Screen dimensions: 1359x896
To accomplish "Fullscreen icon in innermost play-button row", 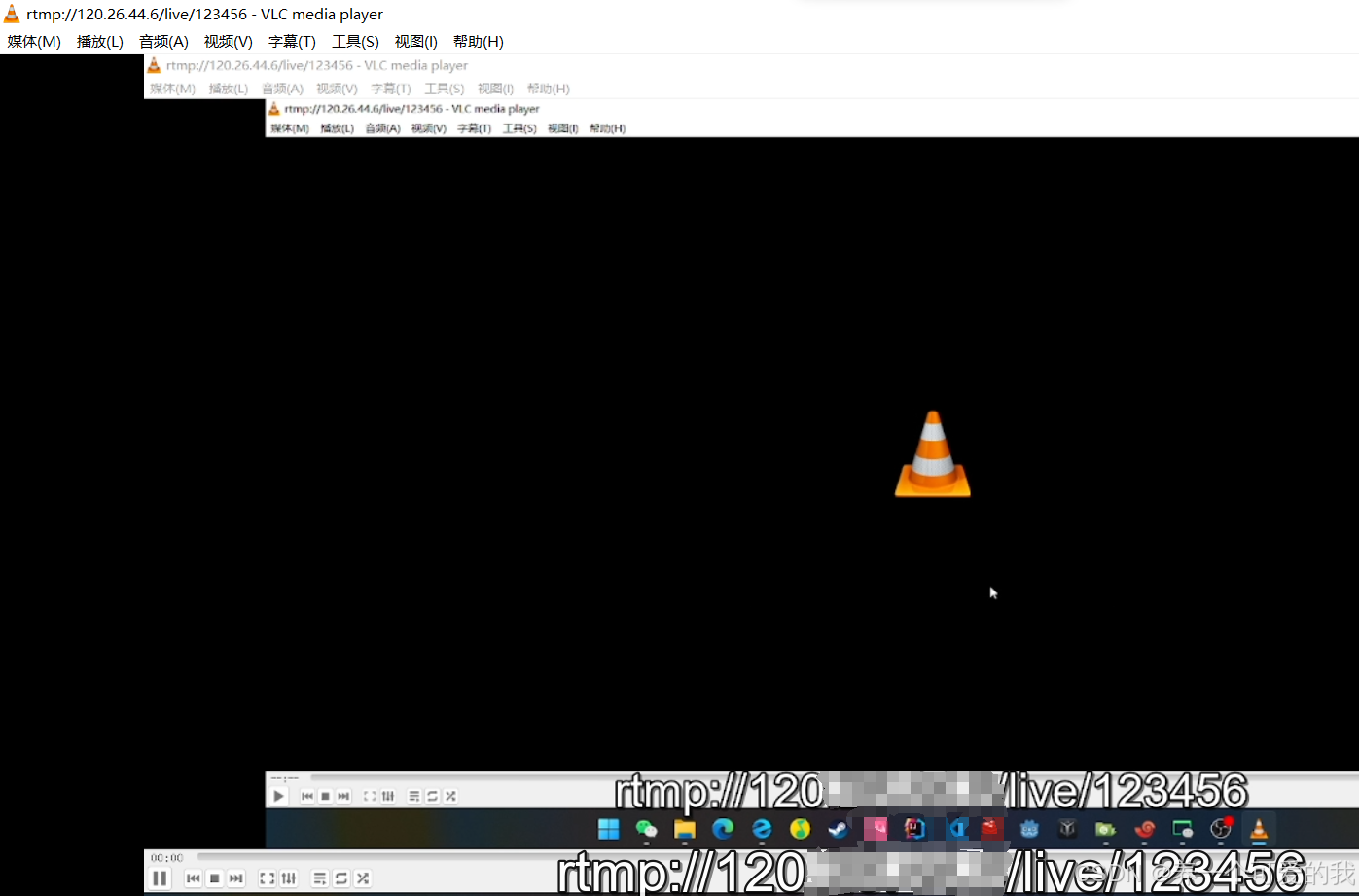I will (x=370, y=796).
